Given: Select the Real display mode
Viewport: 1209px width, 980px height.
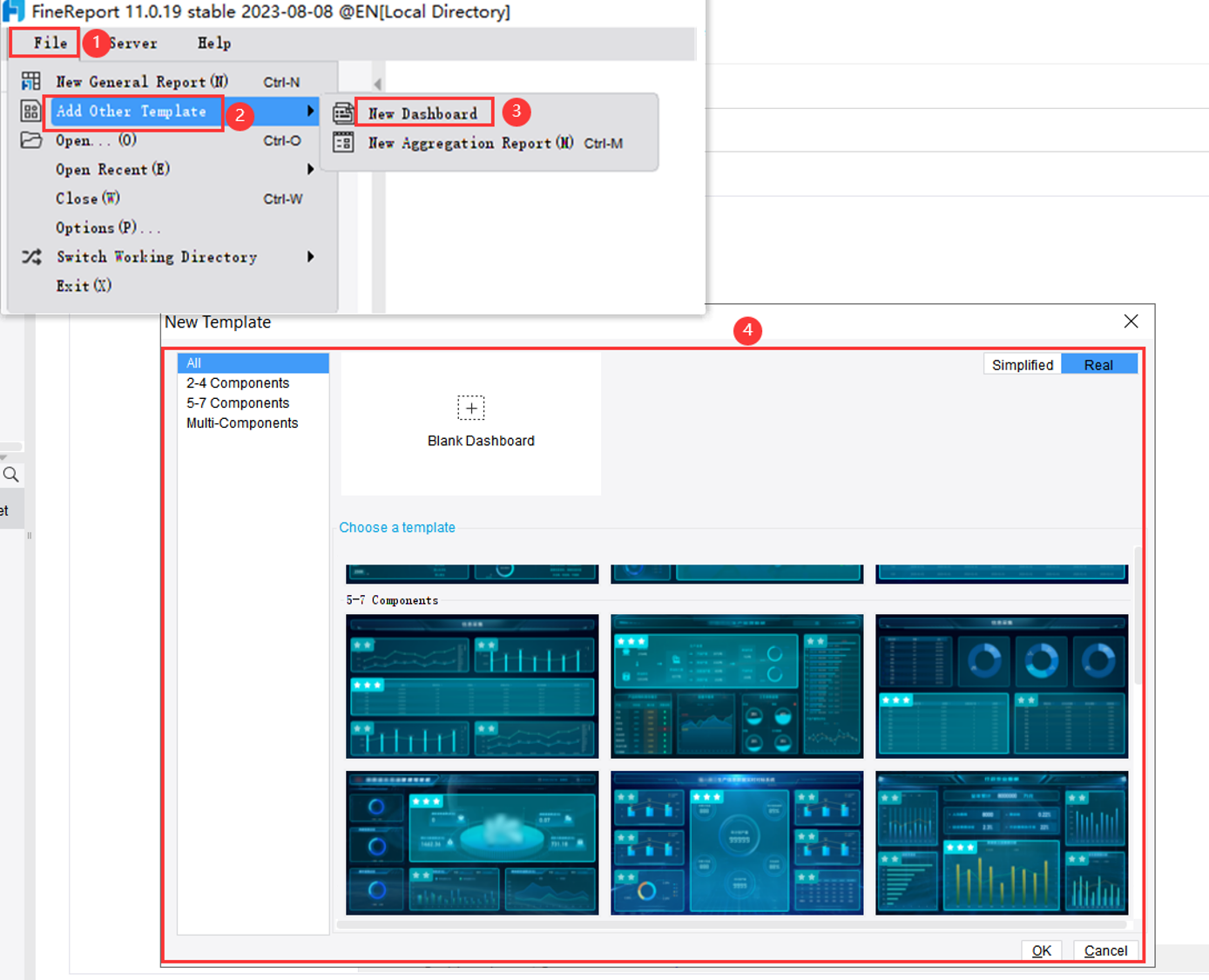Looking at the screenshot, I should [1098, 364].
